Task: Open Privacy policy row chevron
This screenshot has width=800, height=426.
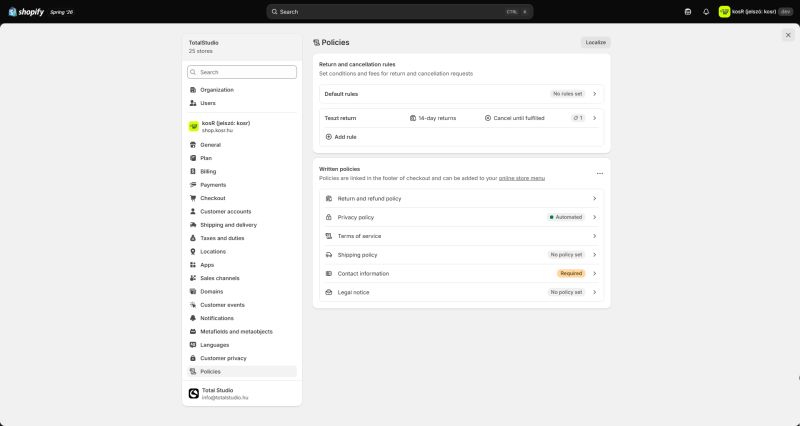Action: coord(594,217)
